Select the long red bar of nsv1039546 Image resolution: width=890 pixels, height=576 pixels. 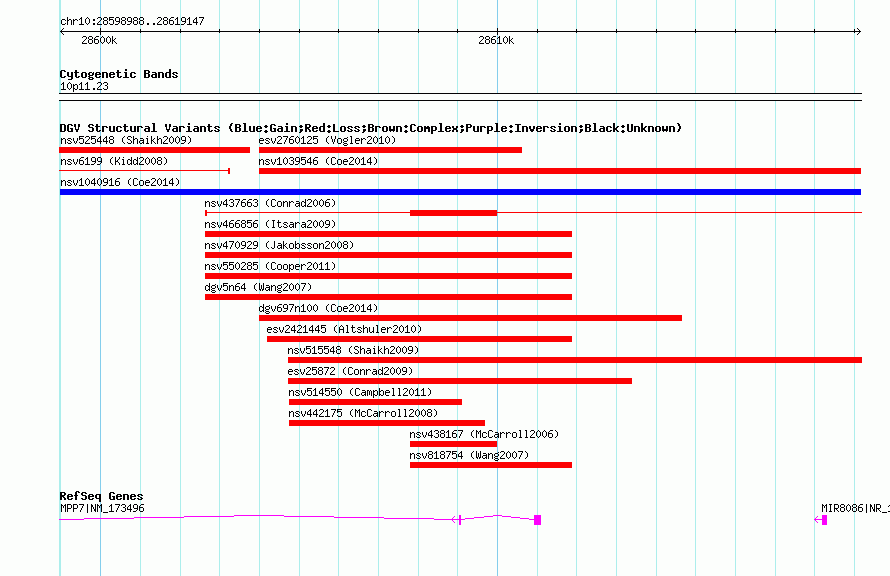(560, 171)
